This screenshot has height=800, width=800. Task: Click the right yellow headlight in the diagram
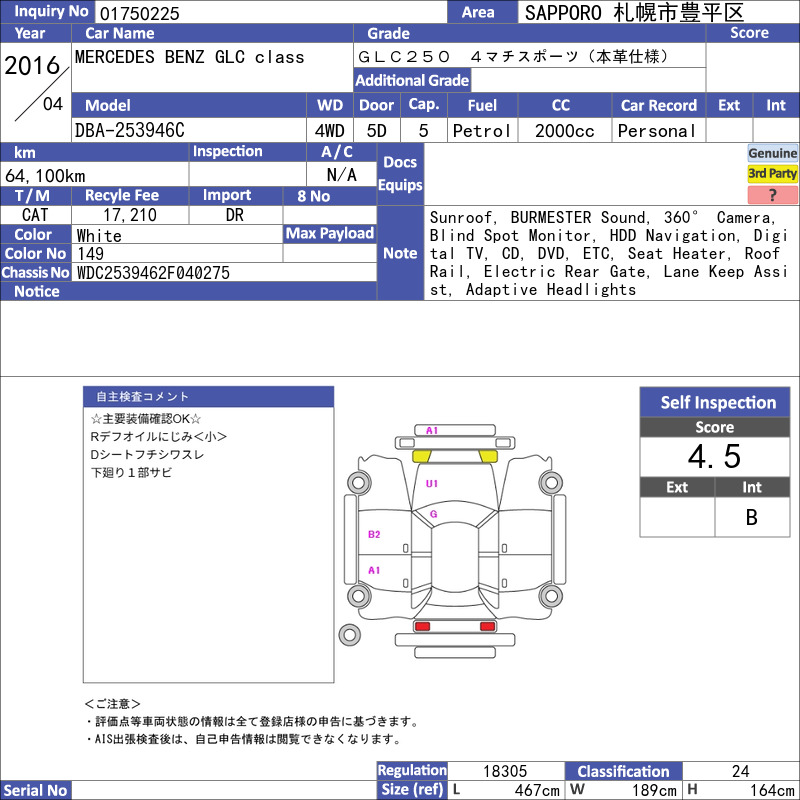pyautogui.click(x=488, y=456)
